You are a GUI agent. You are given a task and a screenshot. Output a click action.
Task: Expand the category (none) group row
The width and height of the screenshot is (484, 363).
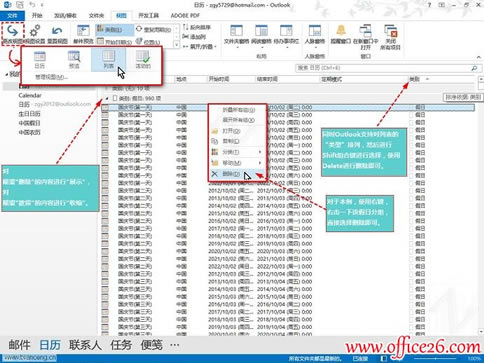tap(107, 88)
